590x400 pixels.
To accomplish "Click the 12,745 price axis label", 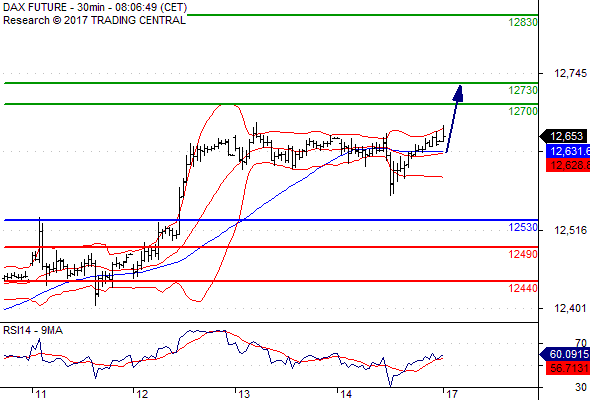I will pyautogui.click(x=570, y=73).
